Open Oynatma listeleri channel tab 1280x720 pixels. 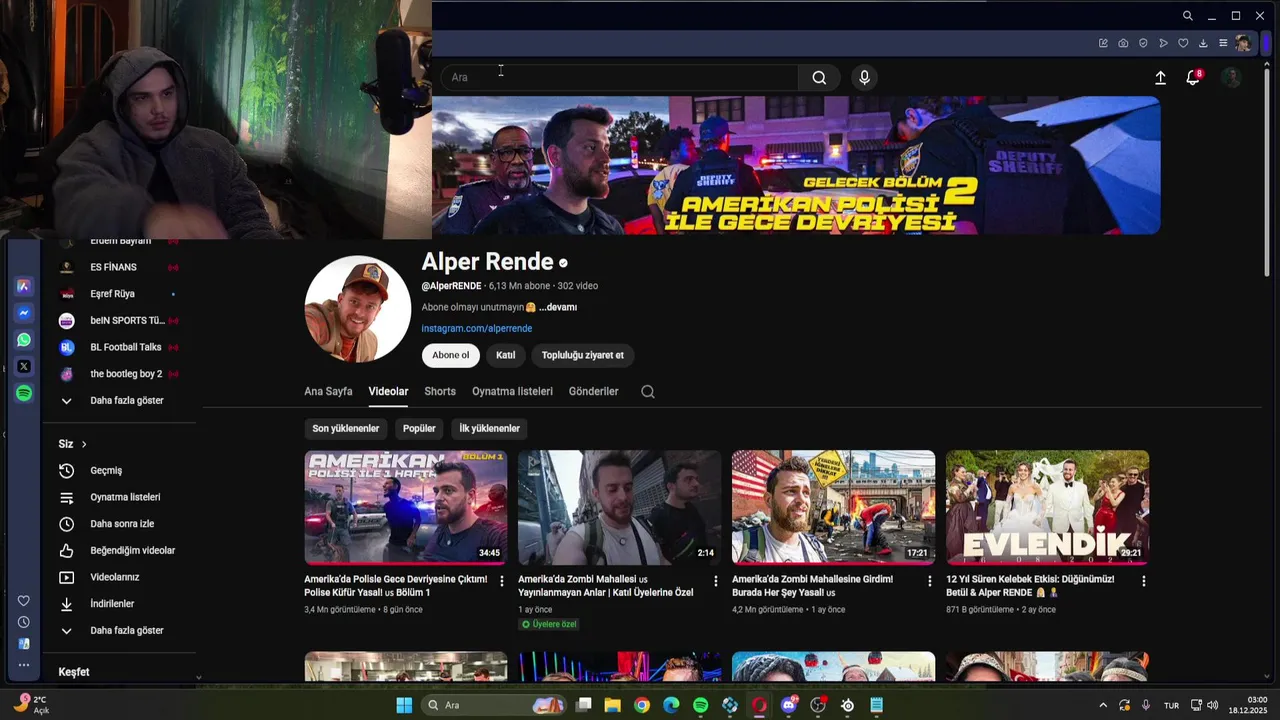(x=512, y=392)
